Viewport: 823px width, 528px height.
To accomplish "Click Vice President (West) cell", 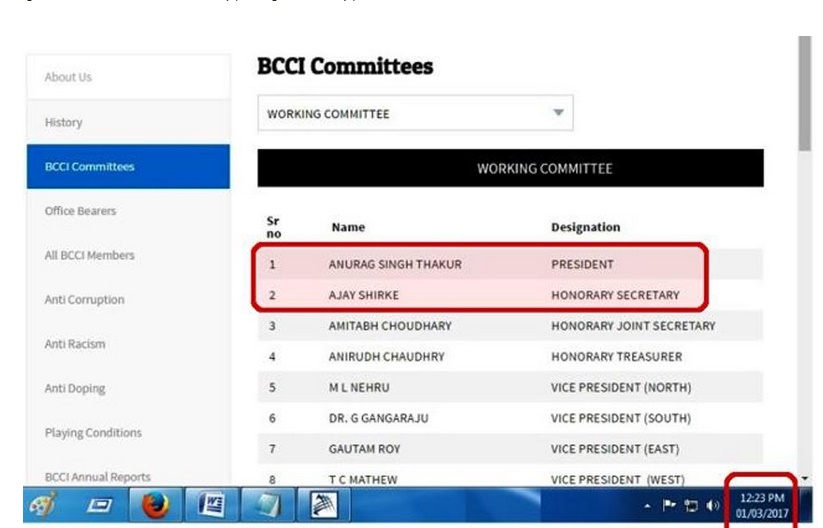I will click(618, 479).
